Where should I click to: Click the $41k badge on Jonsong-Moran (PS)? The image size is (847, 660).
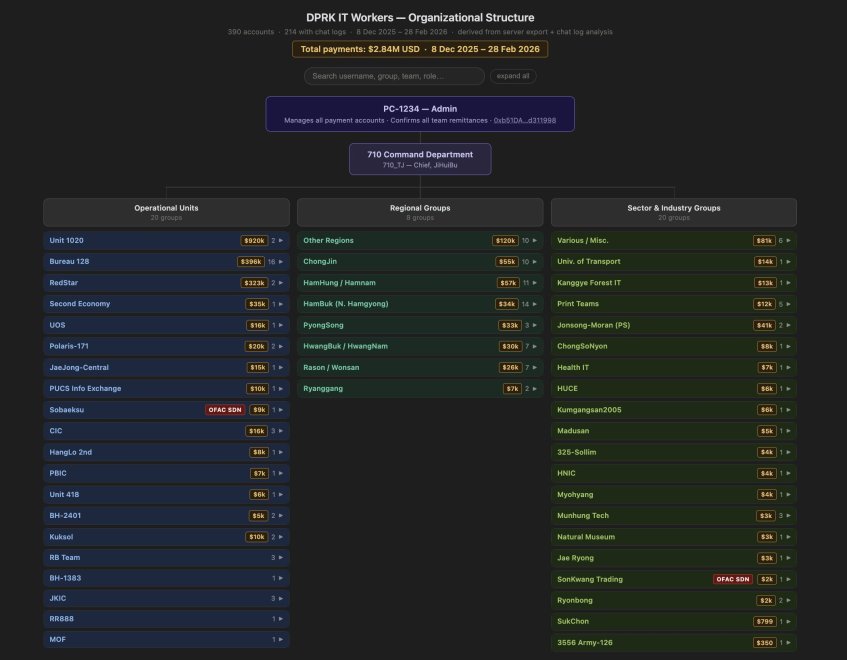coord(765,325)
